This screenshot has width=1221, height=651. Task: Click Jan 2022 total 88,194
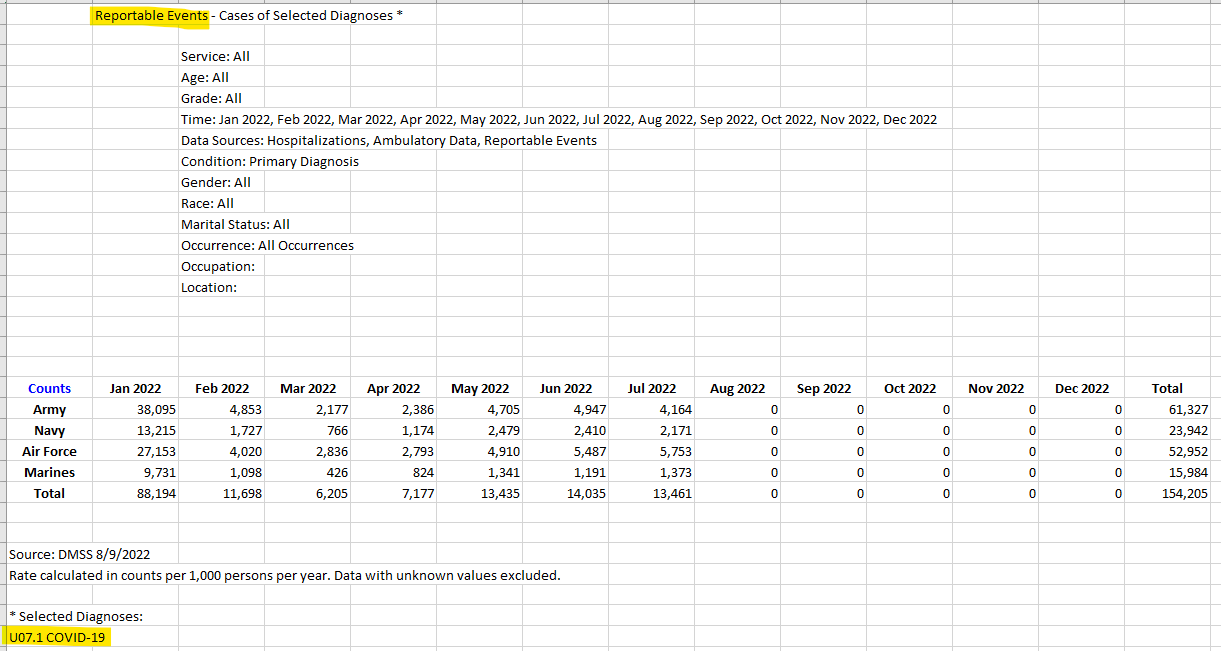(157, 493)
